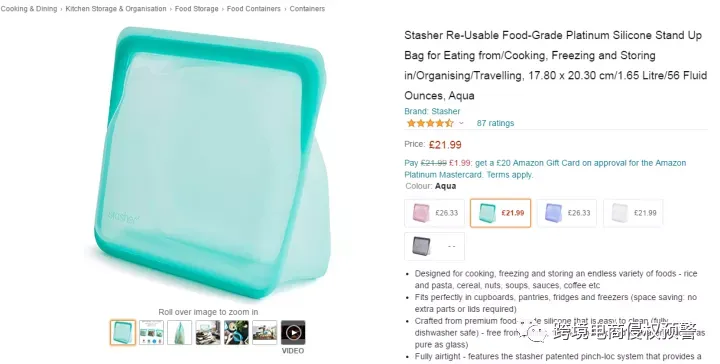Select the aqua colour swatch £21.99
Viewport: 720px width, 364px height.
pos(501,213)
